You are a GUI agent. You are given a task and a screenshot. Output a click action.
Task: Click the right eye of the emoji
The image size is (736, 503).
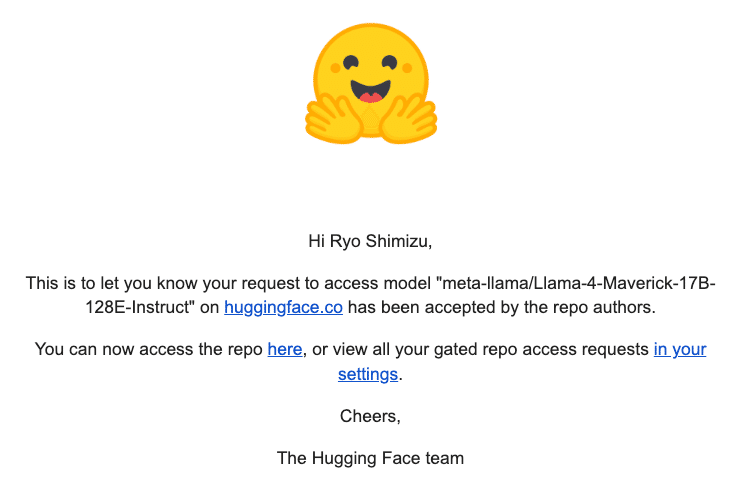(x=390, y=63)
